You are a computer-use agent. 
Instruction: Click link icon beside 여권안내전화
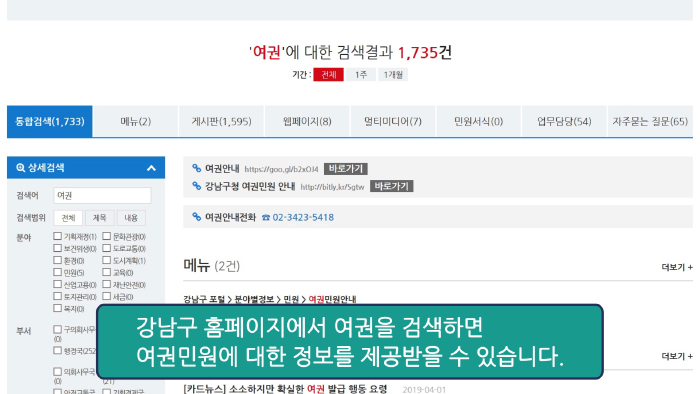[196, 217]
